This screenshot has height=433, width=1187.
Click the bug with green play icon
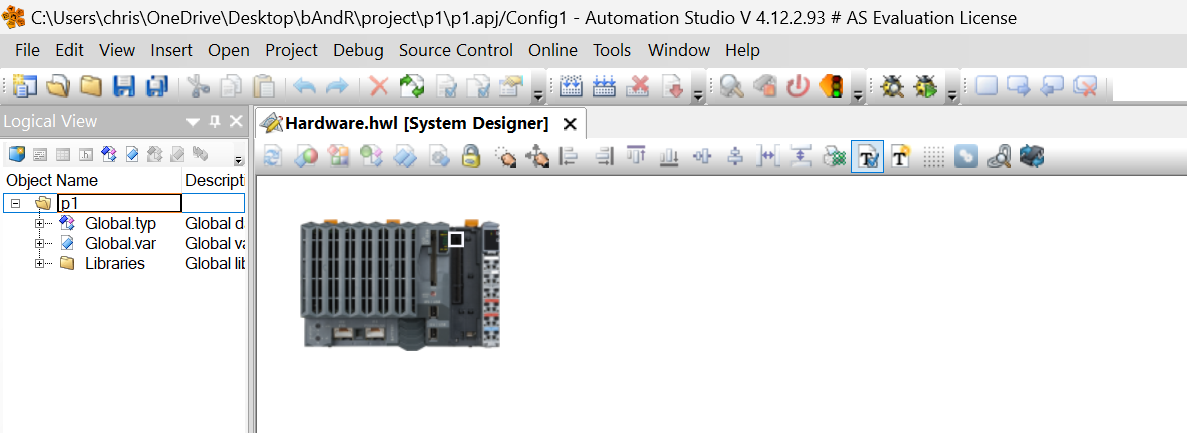(926, 86)
